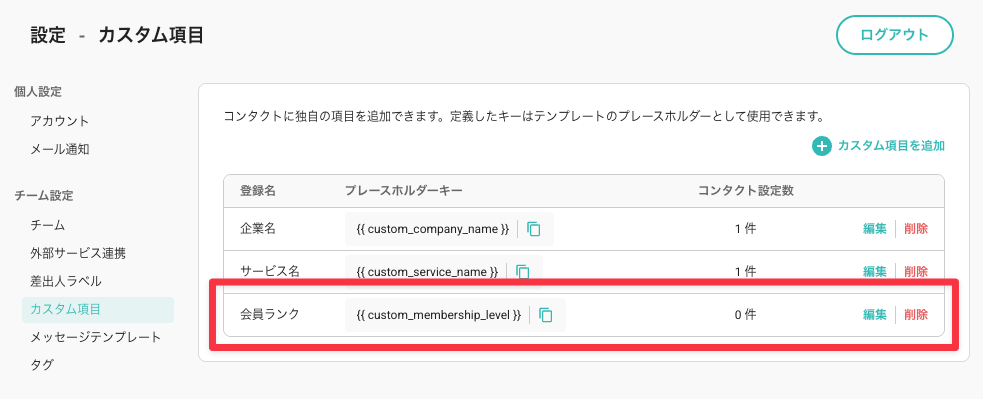Image resolution: width=983 pixels, height=399 pixels.
Task: Click the サービス名 row name
Action: tap(270, 272)
